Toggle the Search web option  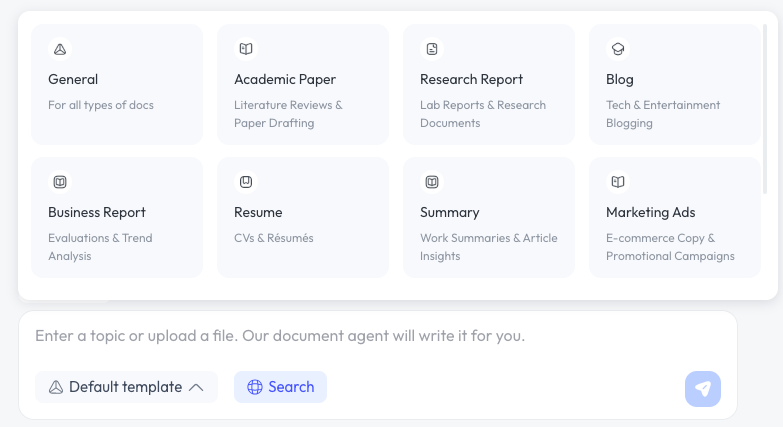pyautogui.click(x=280, y=387)
